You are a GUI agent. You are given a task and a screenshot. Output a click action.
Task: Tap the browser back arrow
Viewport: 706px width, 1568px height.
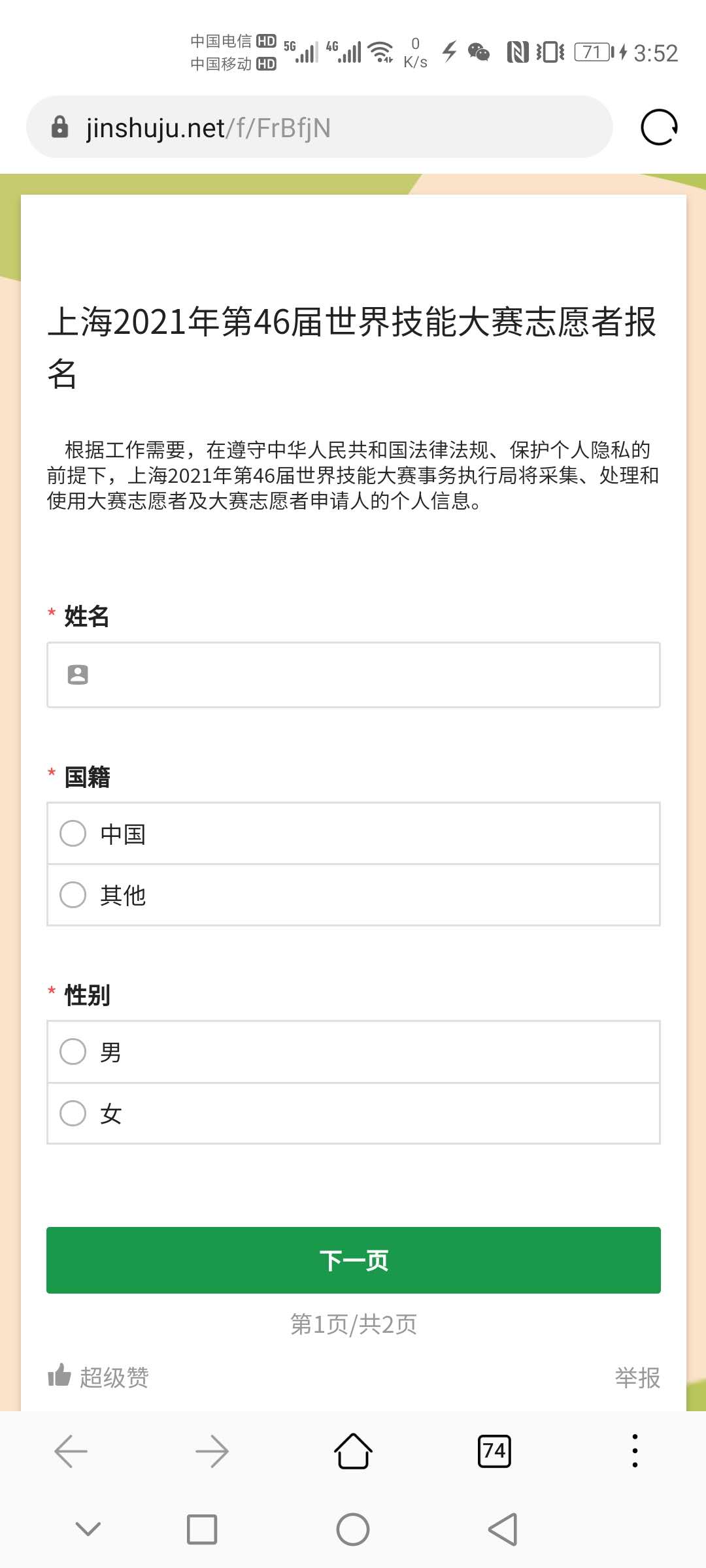tap(71, 1451)
